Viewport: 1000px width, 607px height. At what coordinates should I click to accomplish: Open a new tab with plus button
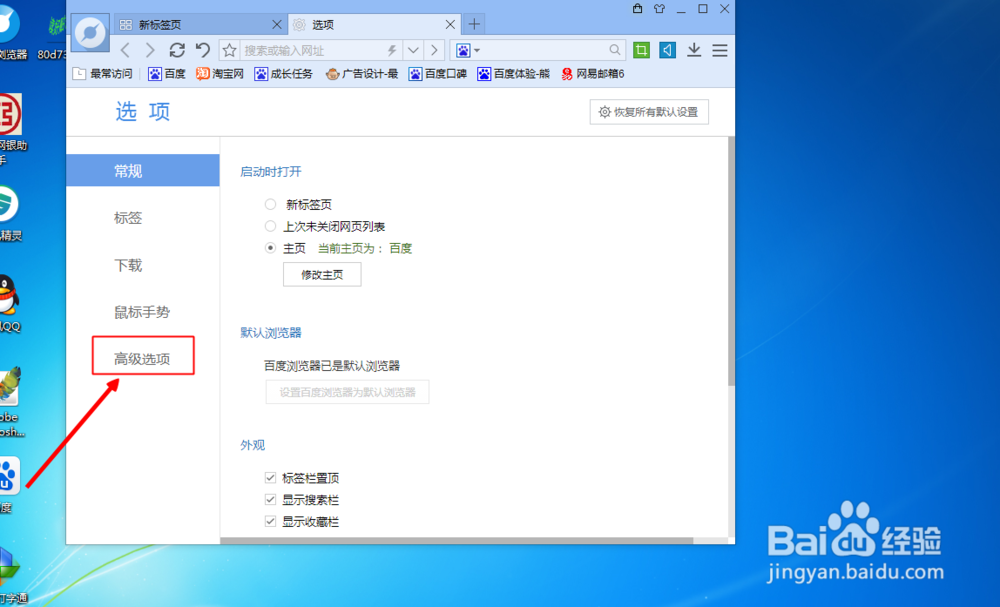[x=474, y=24]
